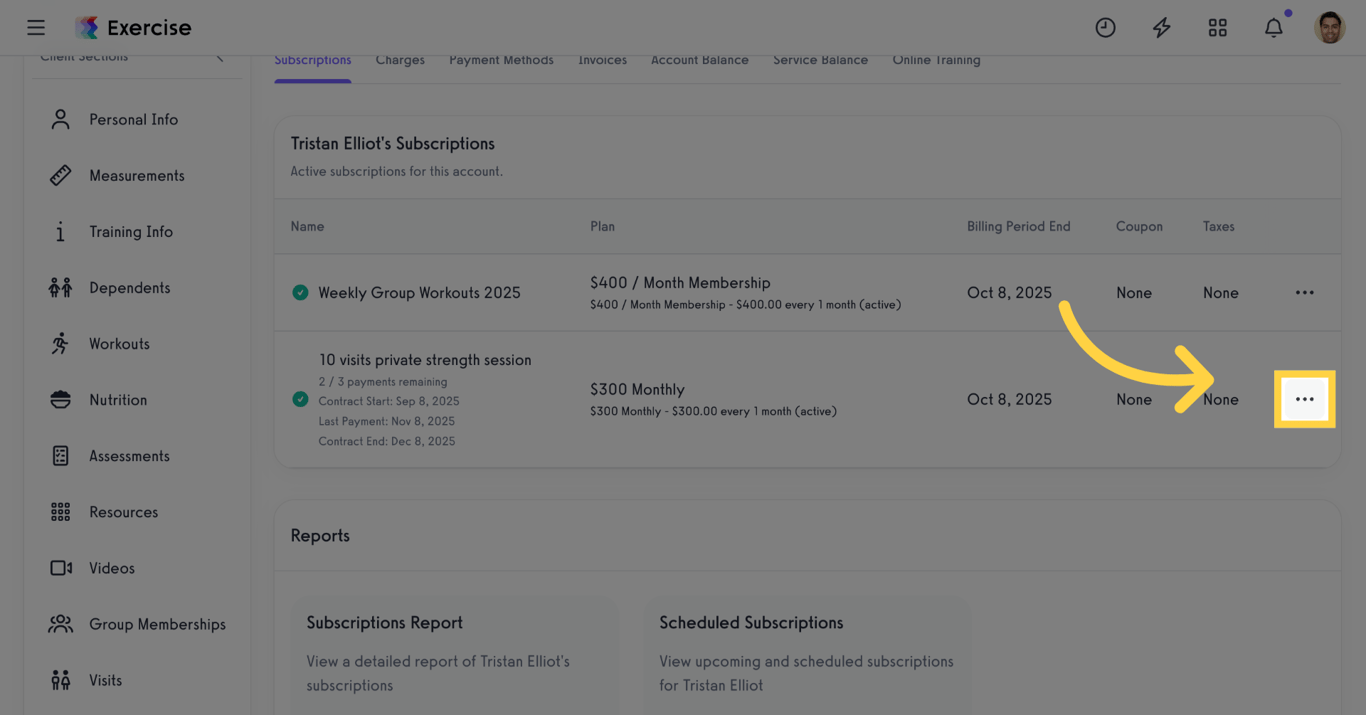Screen dimensions: 1366x715
Task: Open the apps grid icon
Action: (1217, 28)
